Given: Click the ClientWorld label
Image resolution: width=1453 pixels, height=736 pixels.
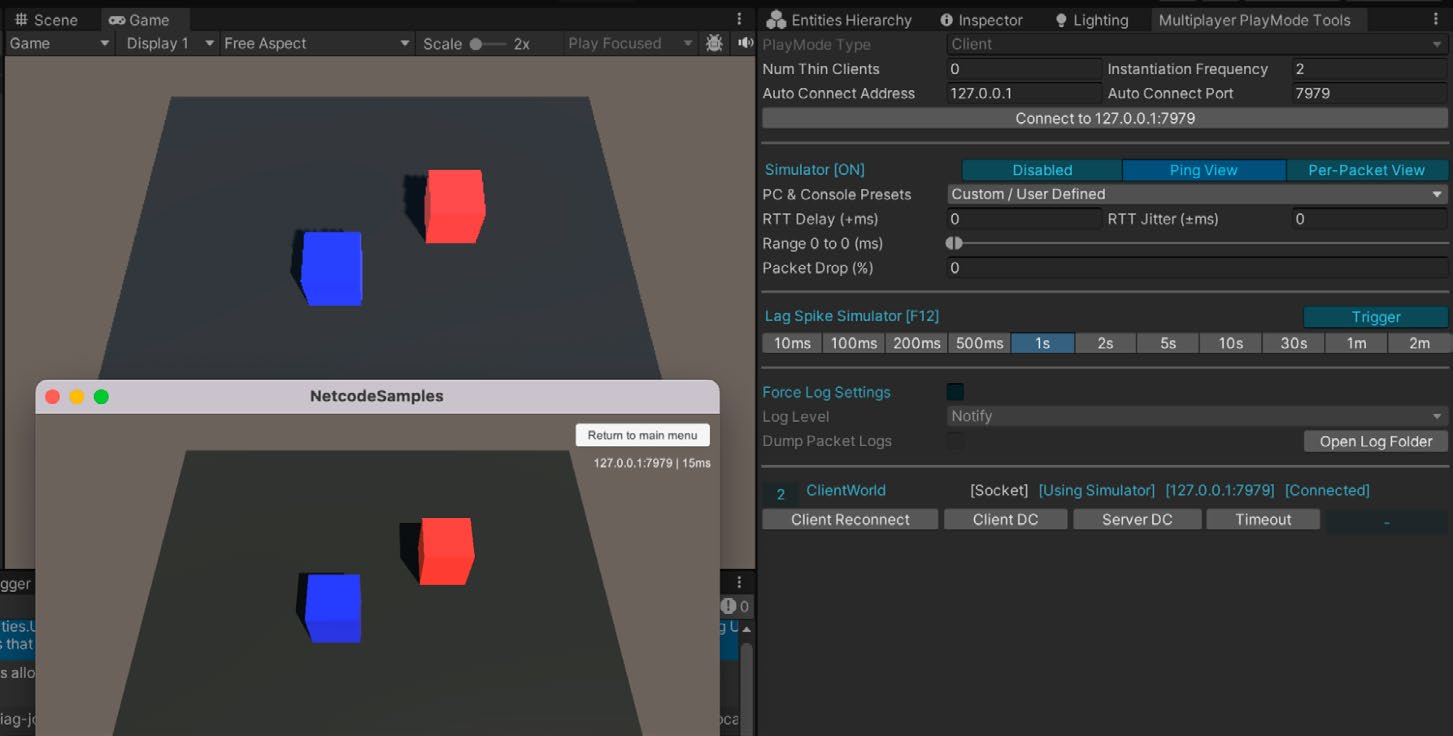Looking at the screenshot, I should pos(846,491).
